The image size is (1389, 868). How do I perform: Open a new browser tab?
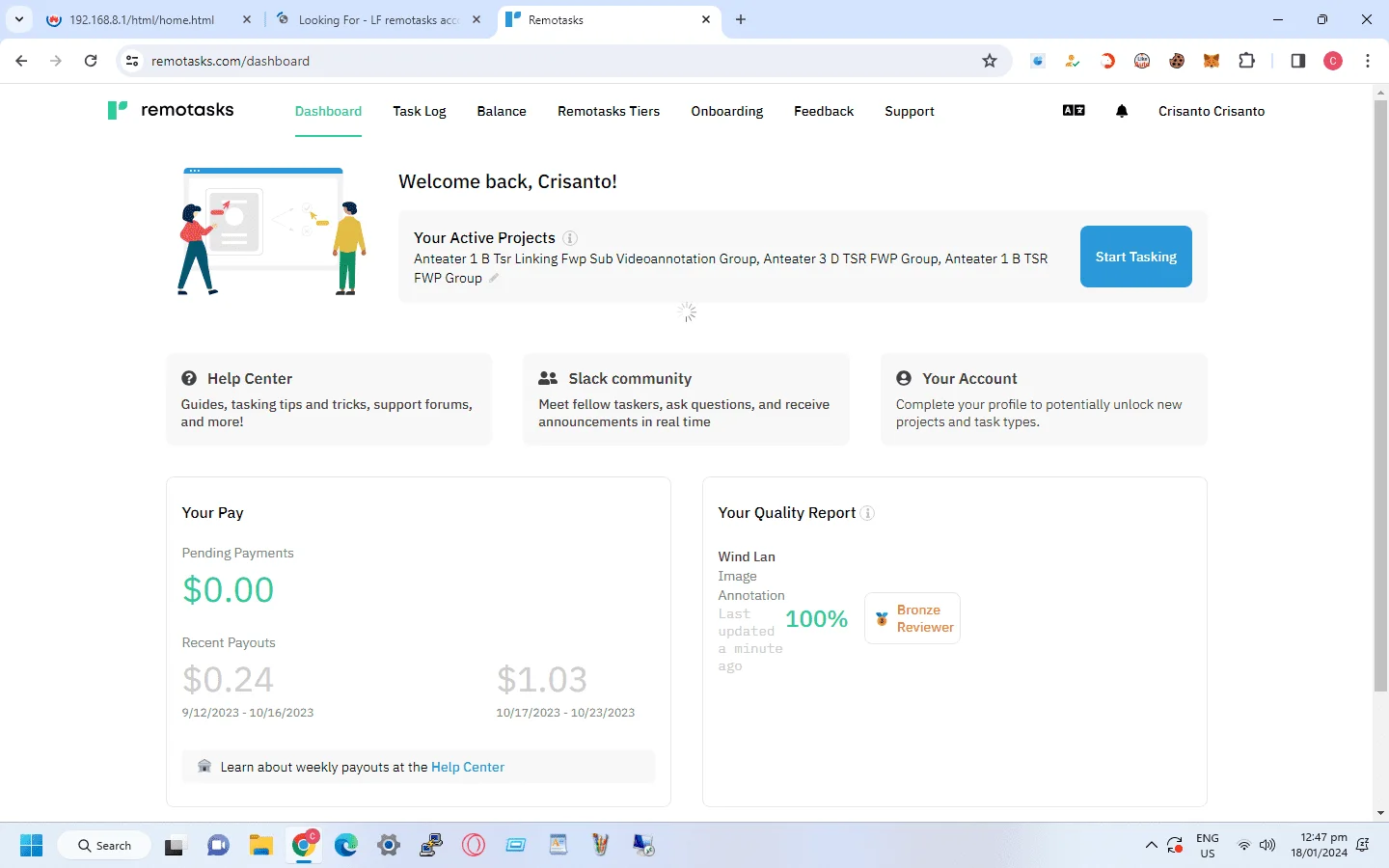[x=741, y=19]
